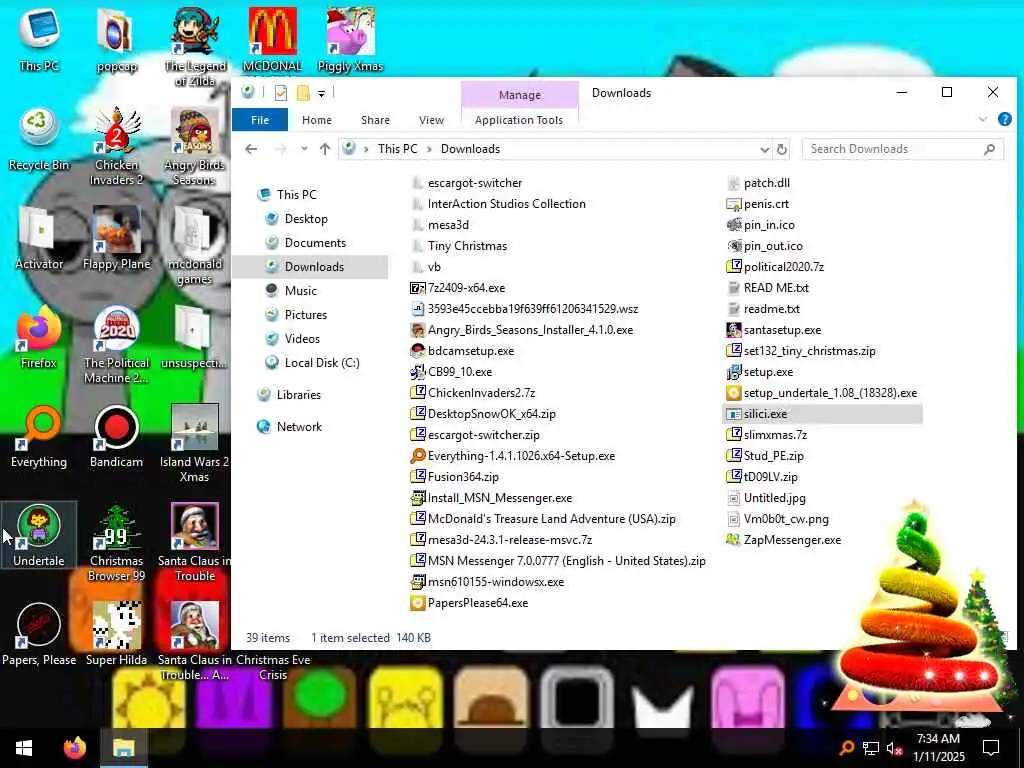Switch to the Share ribbon tab
The image size is (1024, 768).
tap(375, 120)
